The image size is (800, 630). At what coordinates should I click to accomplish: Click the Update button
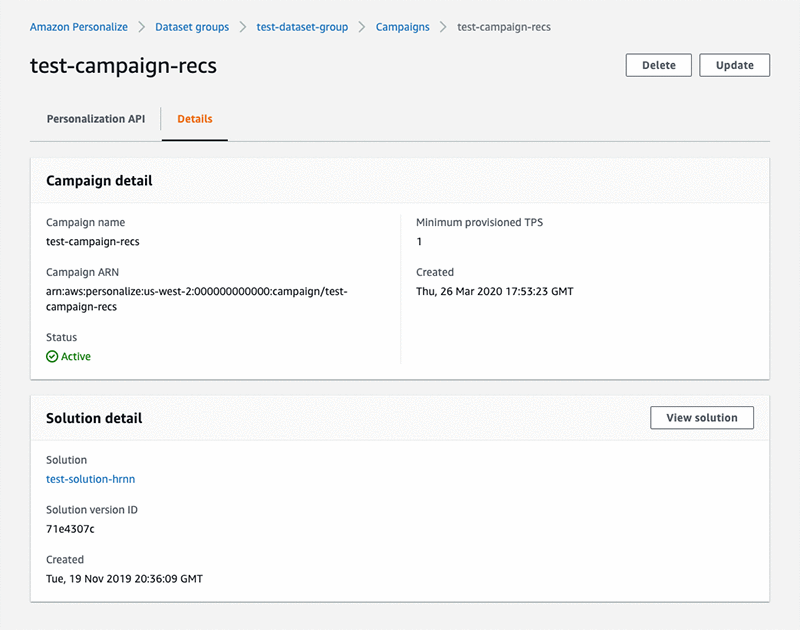pyautogui.click(x=734, y=65)
